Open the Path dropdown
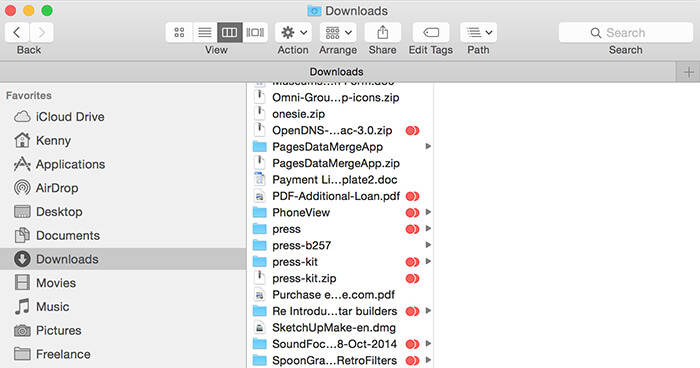 (x=479, y=33)
